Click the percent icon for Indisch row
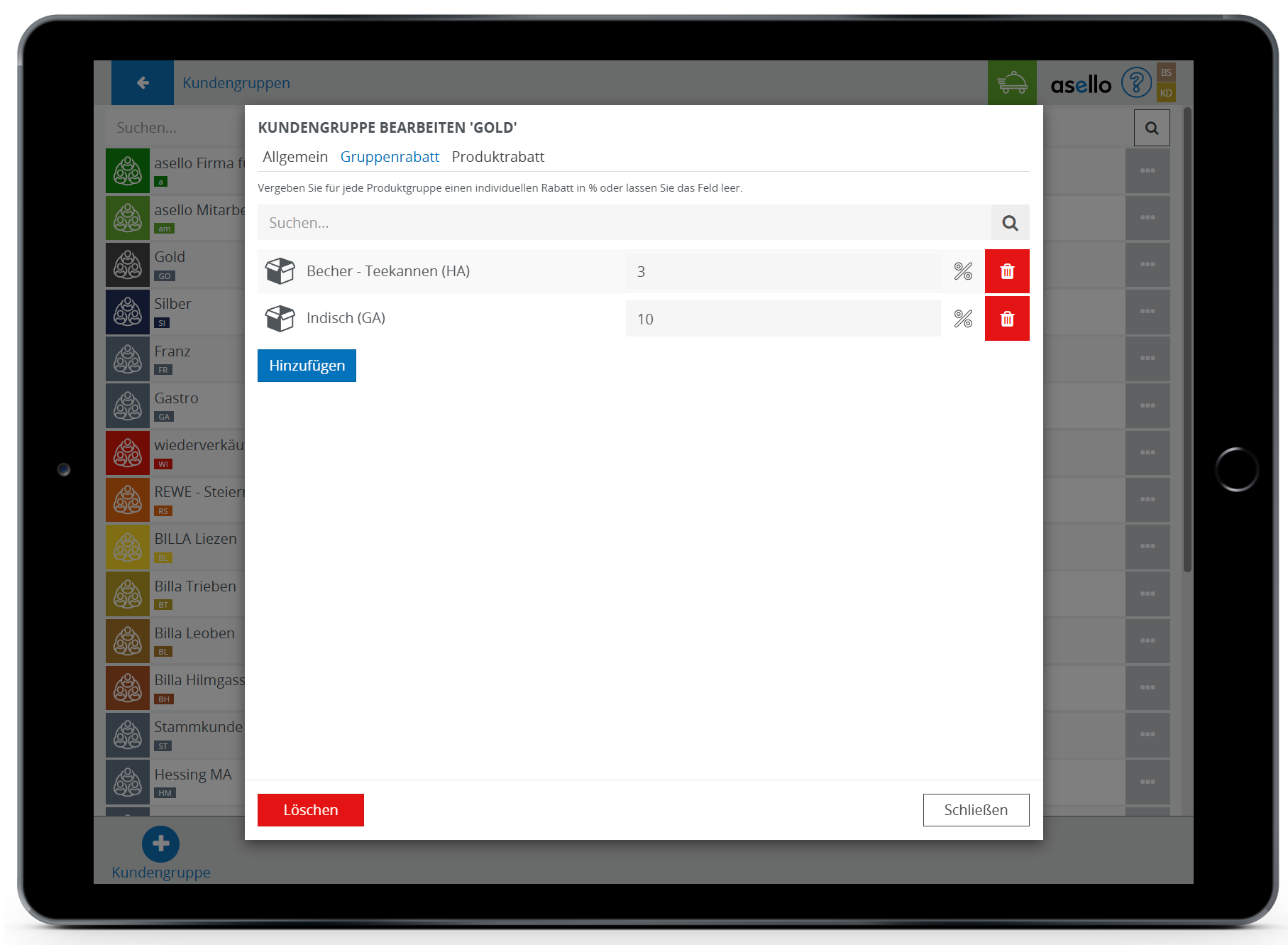Image resolution: width=1288 pixels, height=945 pixels. [962, 319]
